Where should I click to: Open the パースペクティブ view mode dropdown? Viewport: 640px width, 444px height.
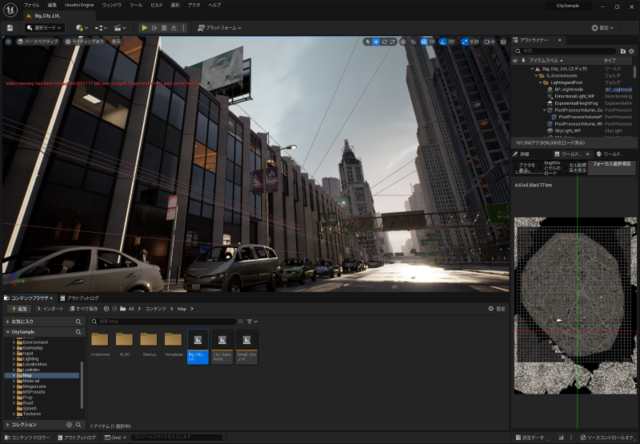[x=38, y=42]
